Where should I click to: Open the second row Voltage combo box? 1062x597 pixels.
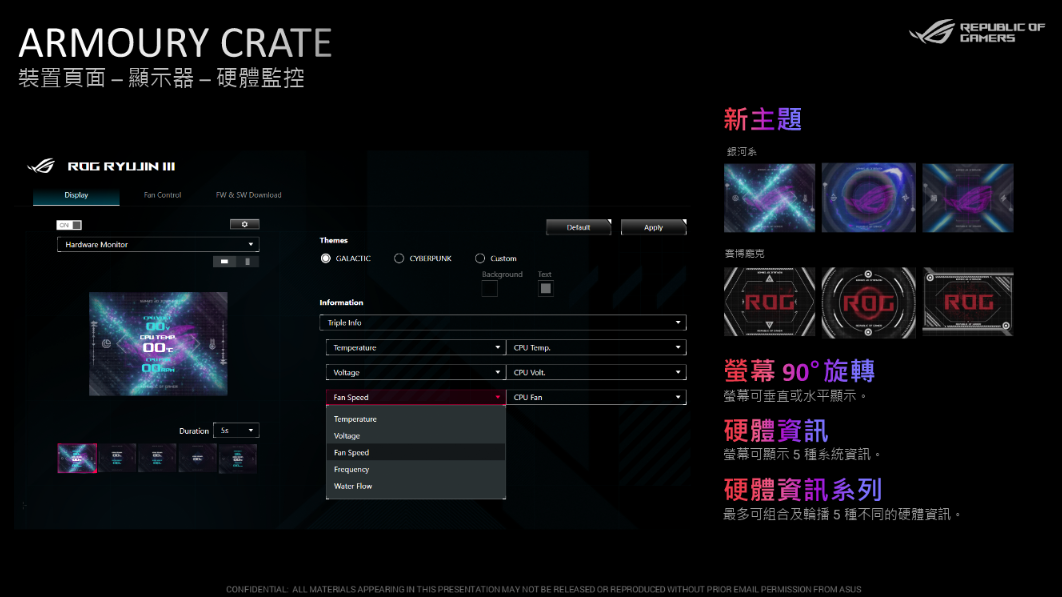(415, 372)
